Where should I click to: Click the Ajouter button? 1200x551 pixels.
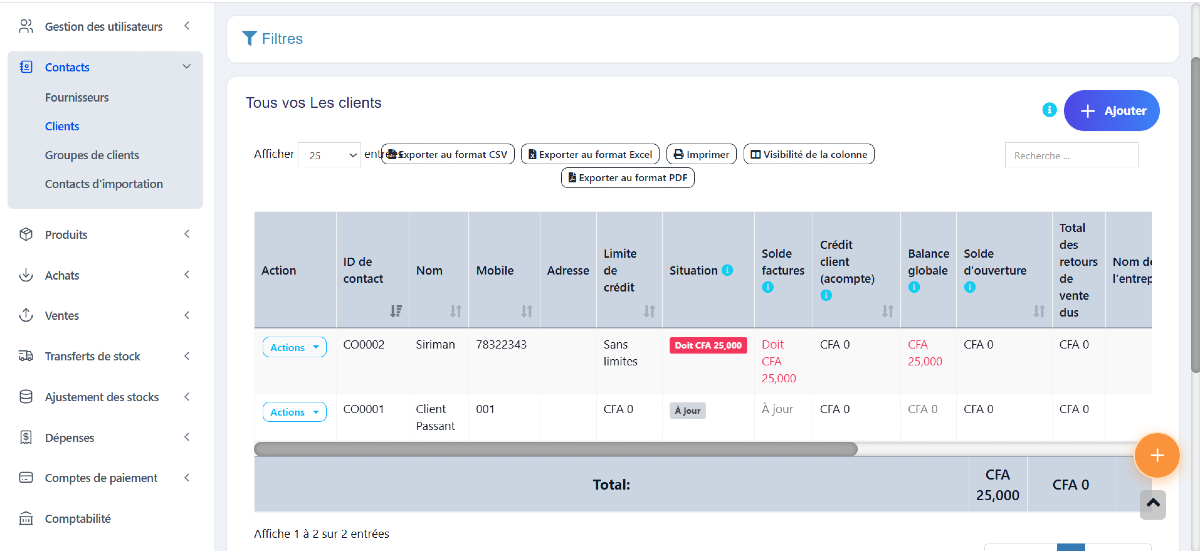pos(1112,111)
